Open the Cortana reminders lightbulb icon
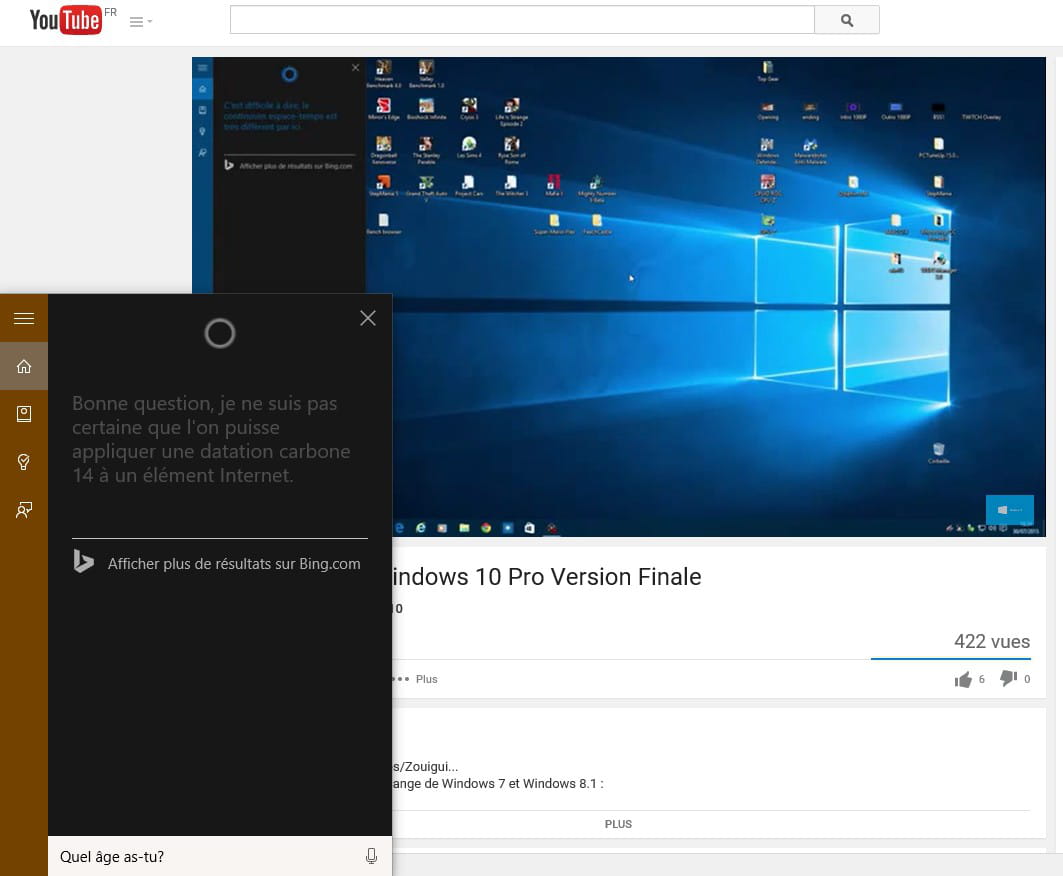1063x876 pixels. click(x=24, y=462)
